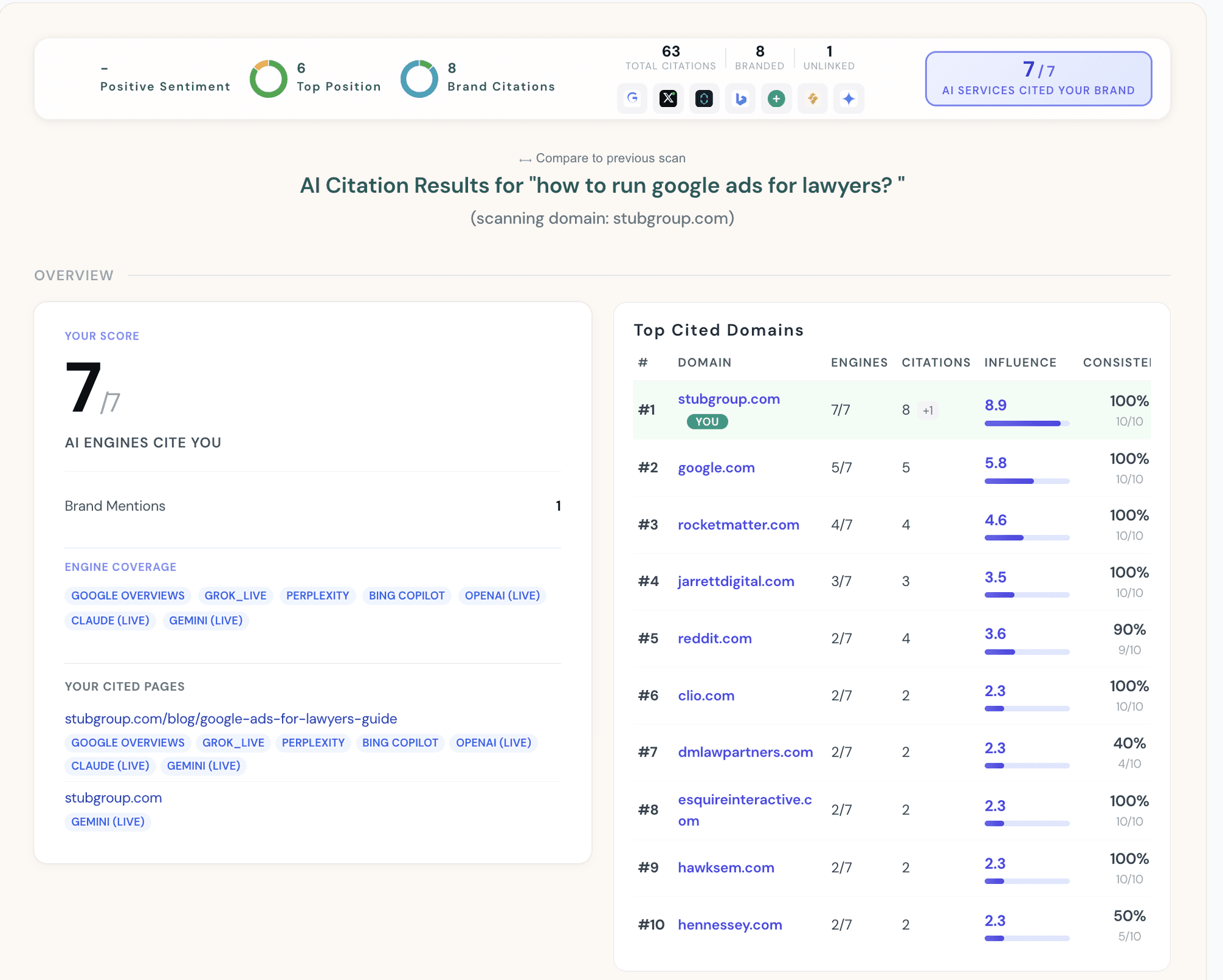
Task: Click the Brand Mentions value 1
Action: [x=558, y=506]
